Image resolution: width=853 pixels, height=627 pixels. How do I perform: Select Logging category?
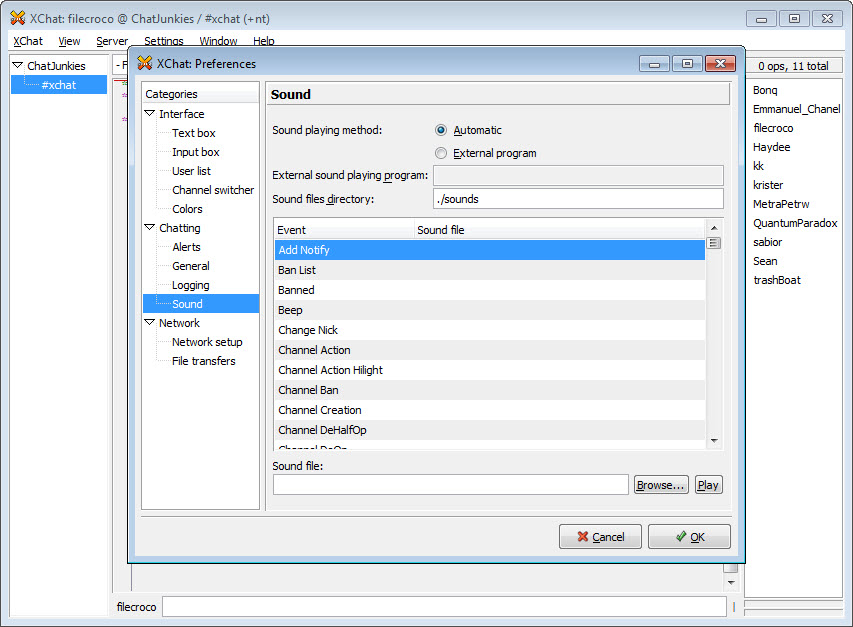click(190, 285)
